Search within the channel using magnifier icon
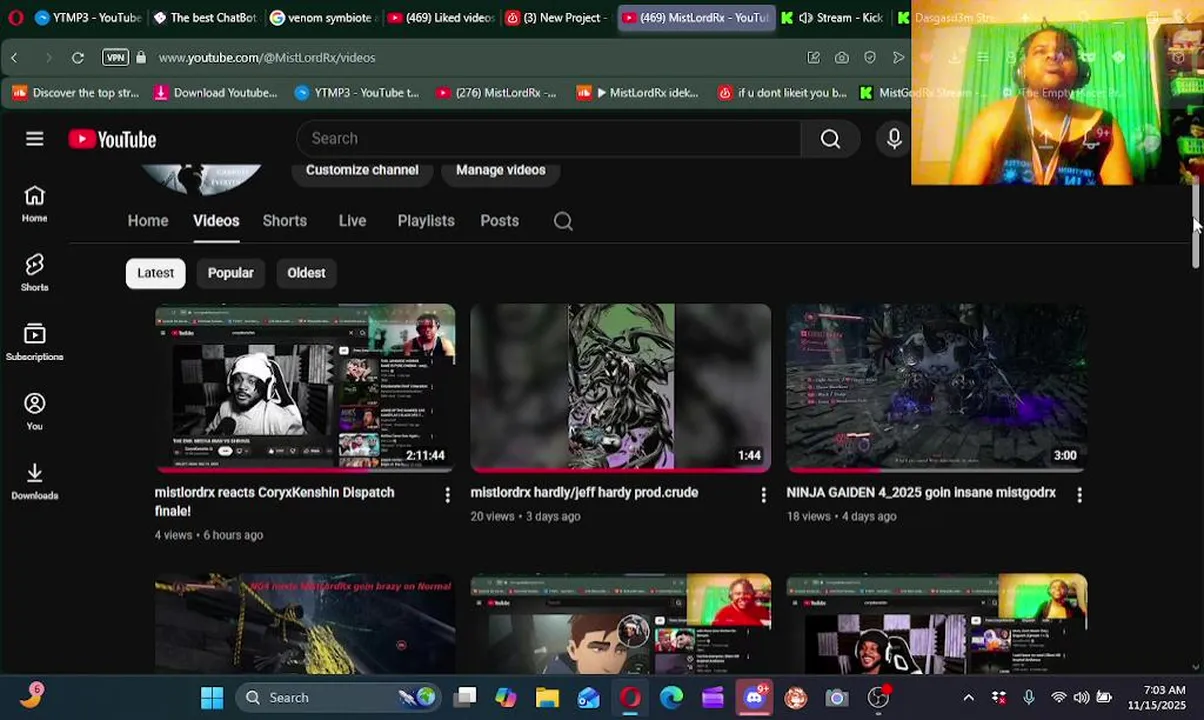Screen dimensions: 1204x720 563,221
